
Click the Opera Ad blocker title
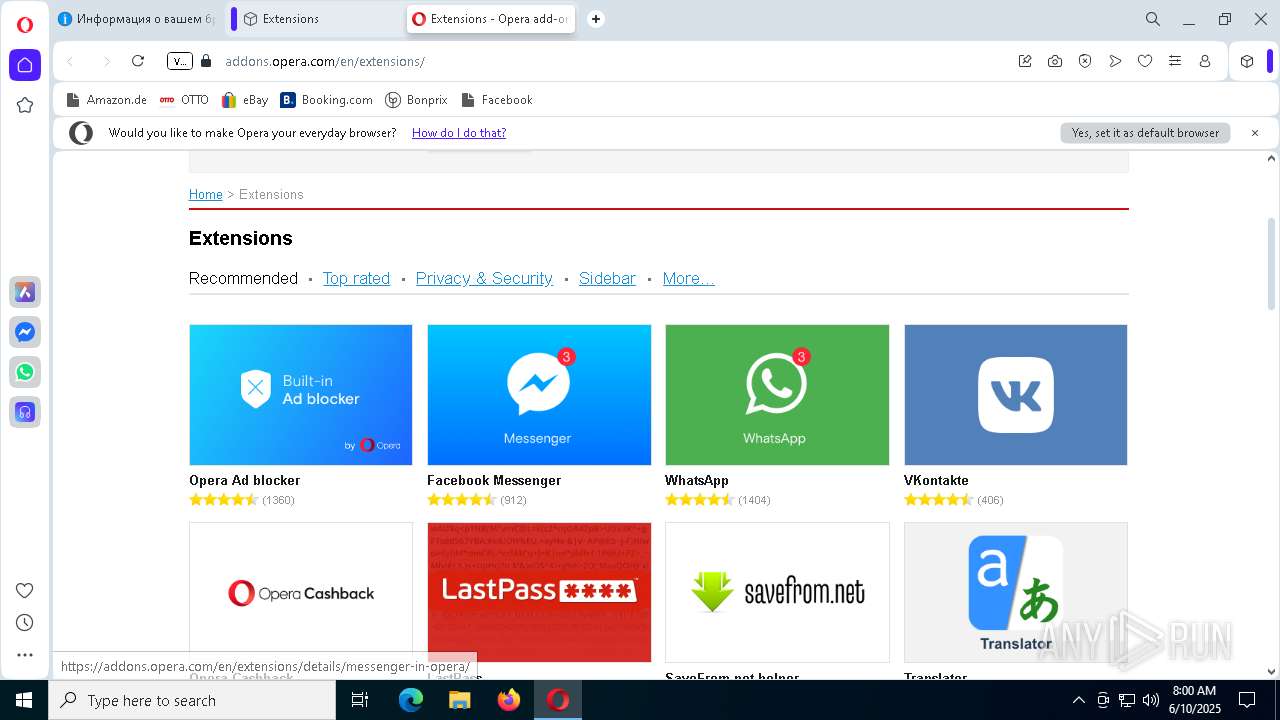click(x=244, y=480)
